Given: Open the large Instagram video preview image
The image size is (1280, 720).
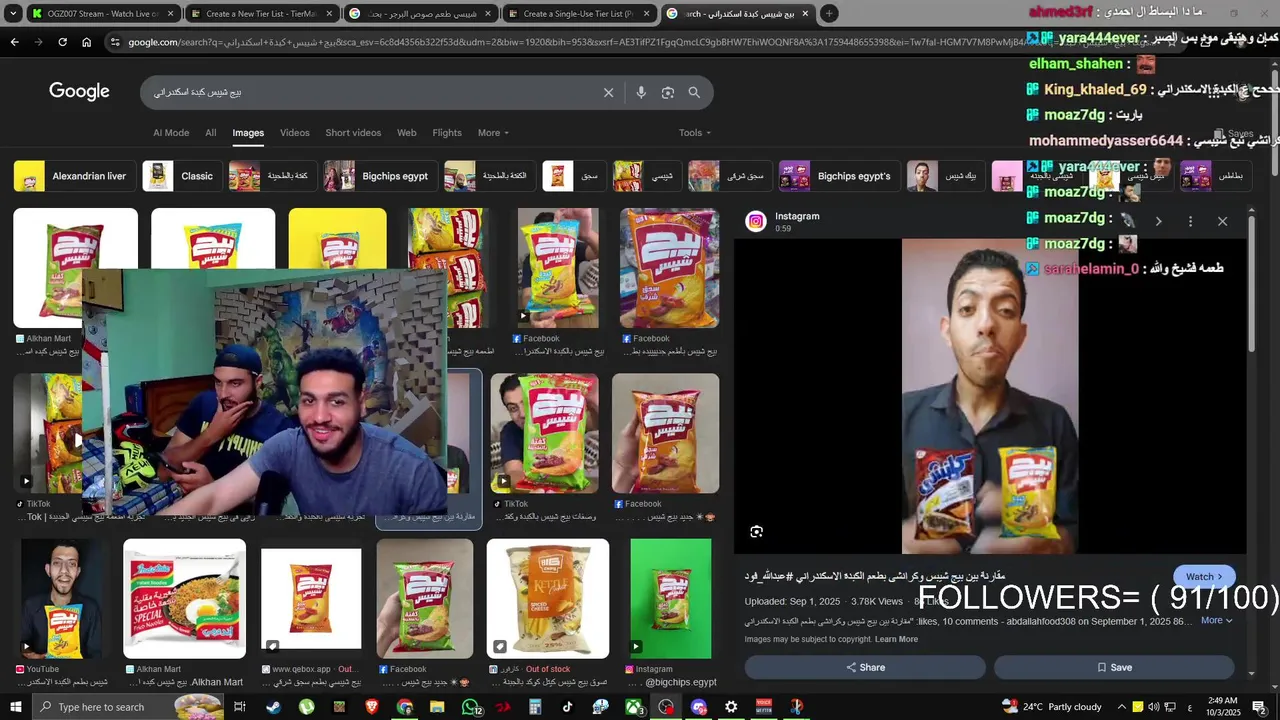Looking at the screenshot, I should coord(990,396).
